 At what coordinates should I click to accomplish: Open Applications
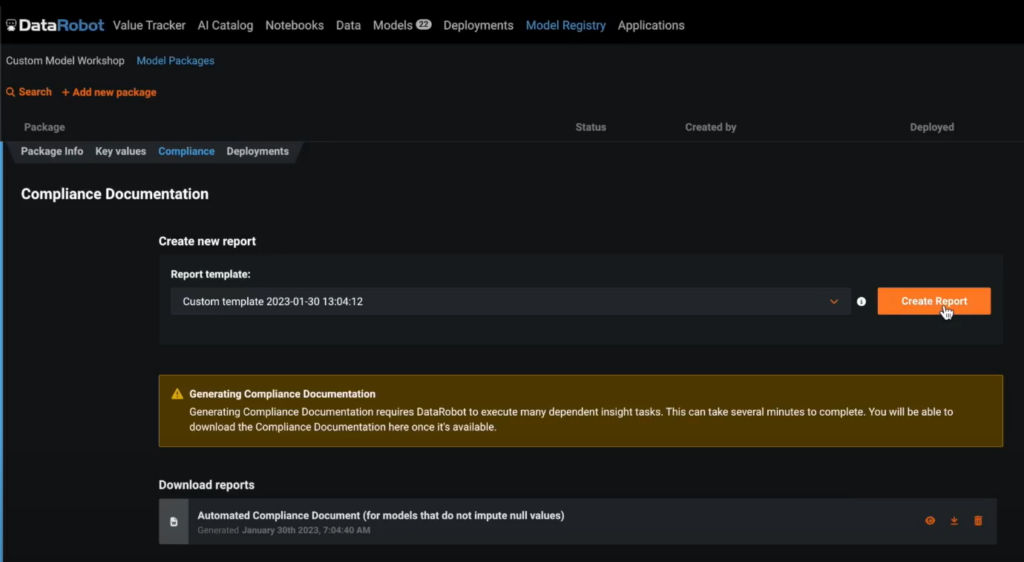click(x=651, y=25)
